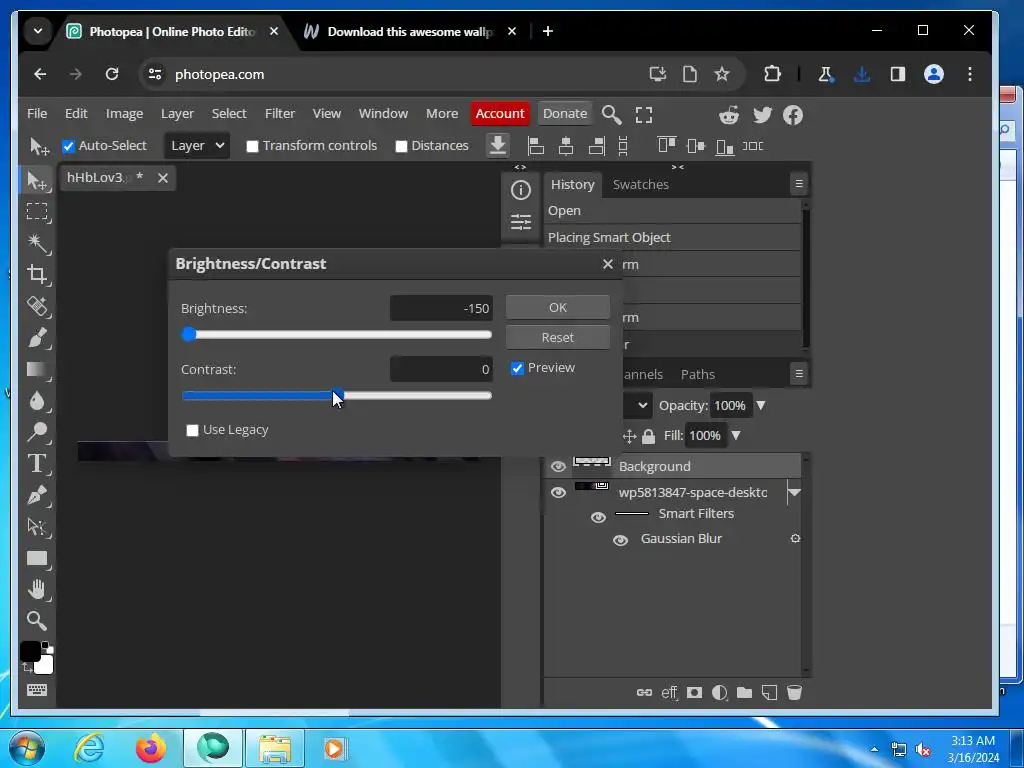This screenshot has width=1024, height=768.
Task: Click the Donate button
Action: [565, 114]
